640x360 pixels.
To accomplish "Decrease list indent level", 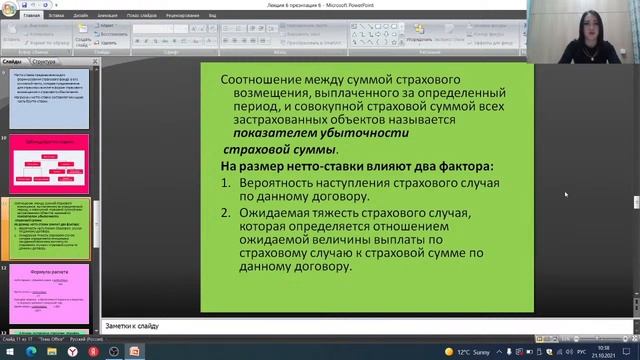I will tap(252, 29).
